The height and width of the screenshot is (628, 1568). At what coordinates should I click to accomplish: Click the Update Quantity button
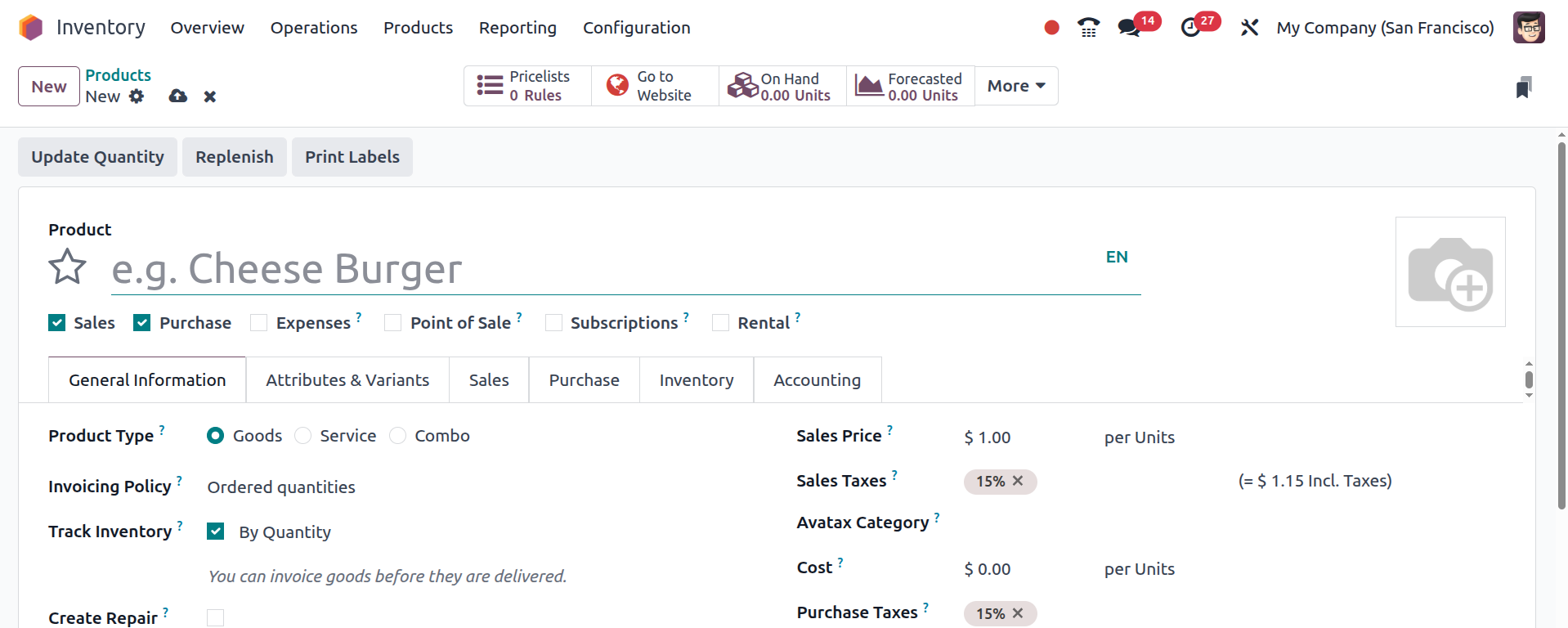[x=97, y=157]
